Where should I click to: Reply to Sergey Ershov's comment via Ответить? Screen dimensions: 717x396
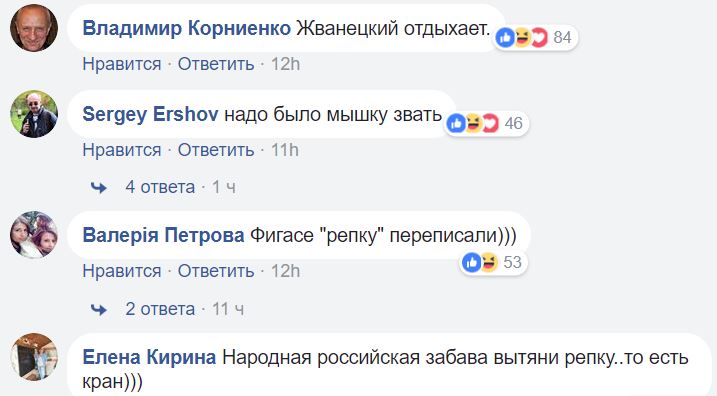tap(216, 150)
